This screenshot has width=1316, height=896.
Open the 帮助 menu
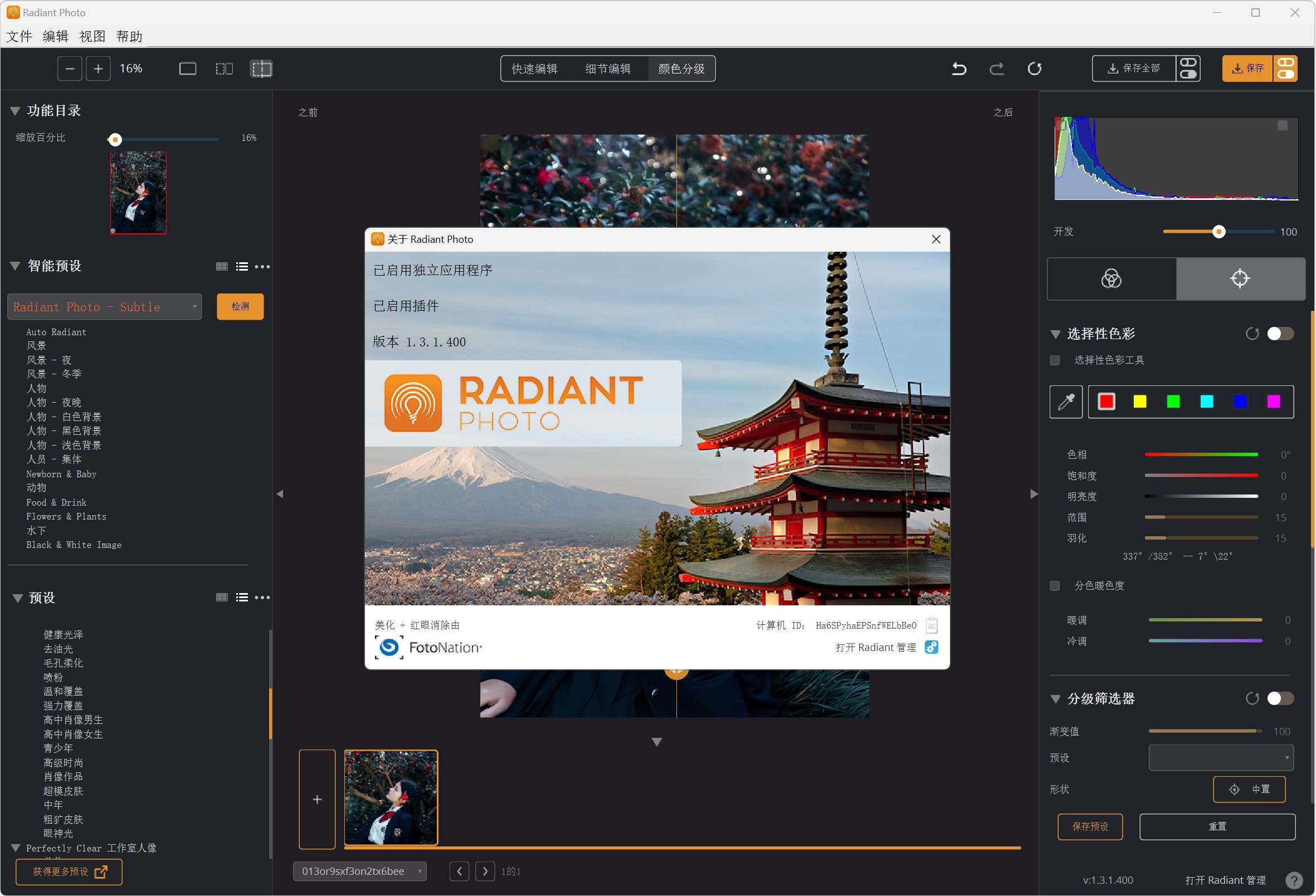tap(129, 37)
